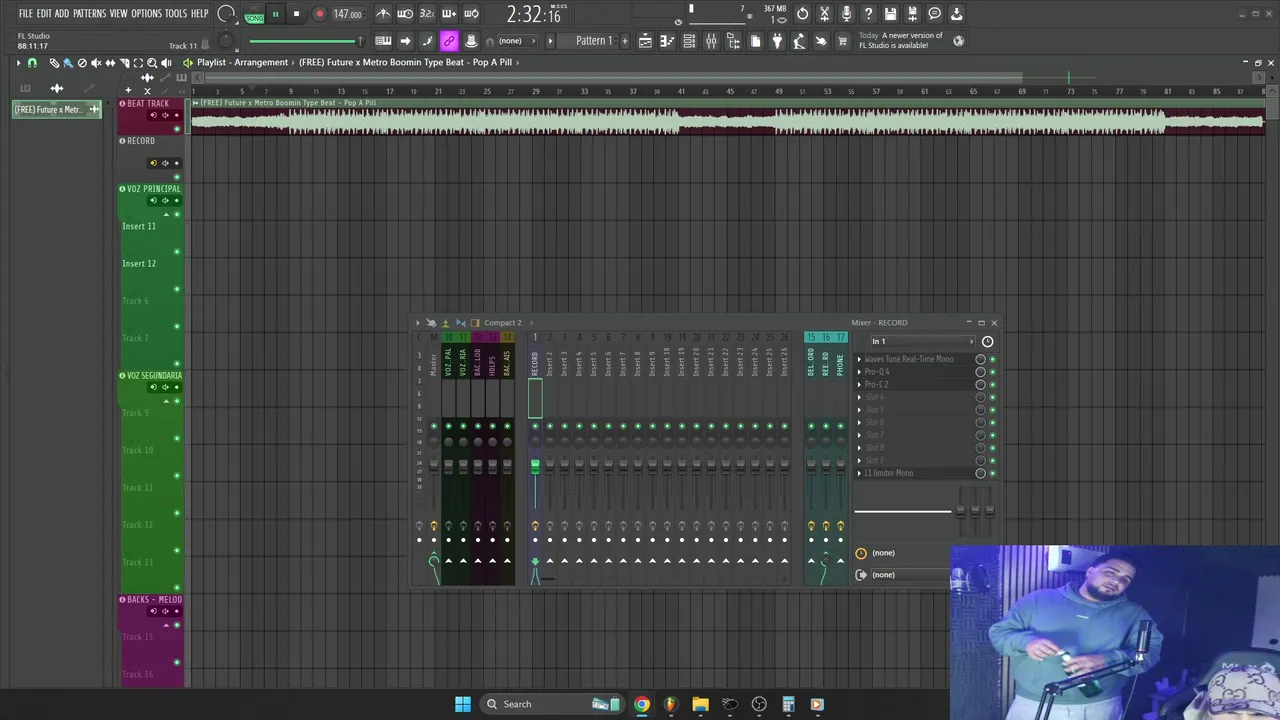Enable wait for input before recording
Screen dimensions: 1280x720
tap(405, 14)
